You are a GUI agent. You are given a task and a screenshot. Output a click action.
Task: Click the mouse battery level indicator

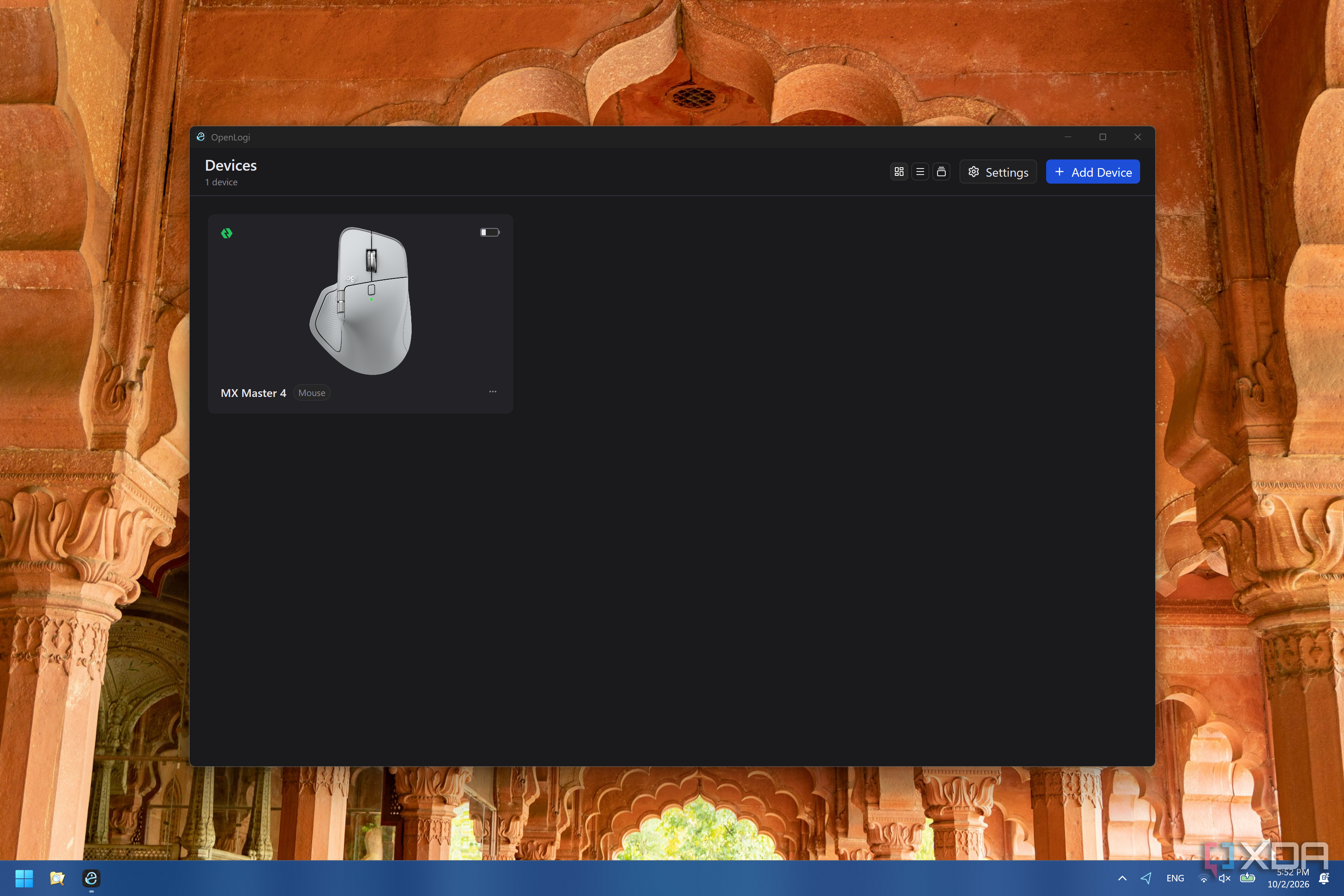click(x=490, y=233)
